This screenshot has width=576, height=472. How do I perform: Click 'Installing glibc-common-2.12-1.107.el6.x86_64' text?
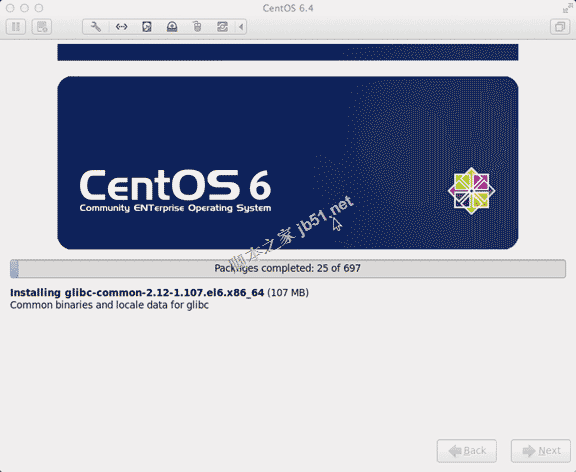pos(137,293)
